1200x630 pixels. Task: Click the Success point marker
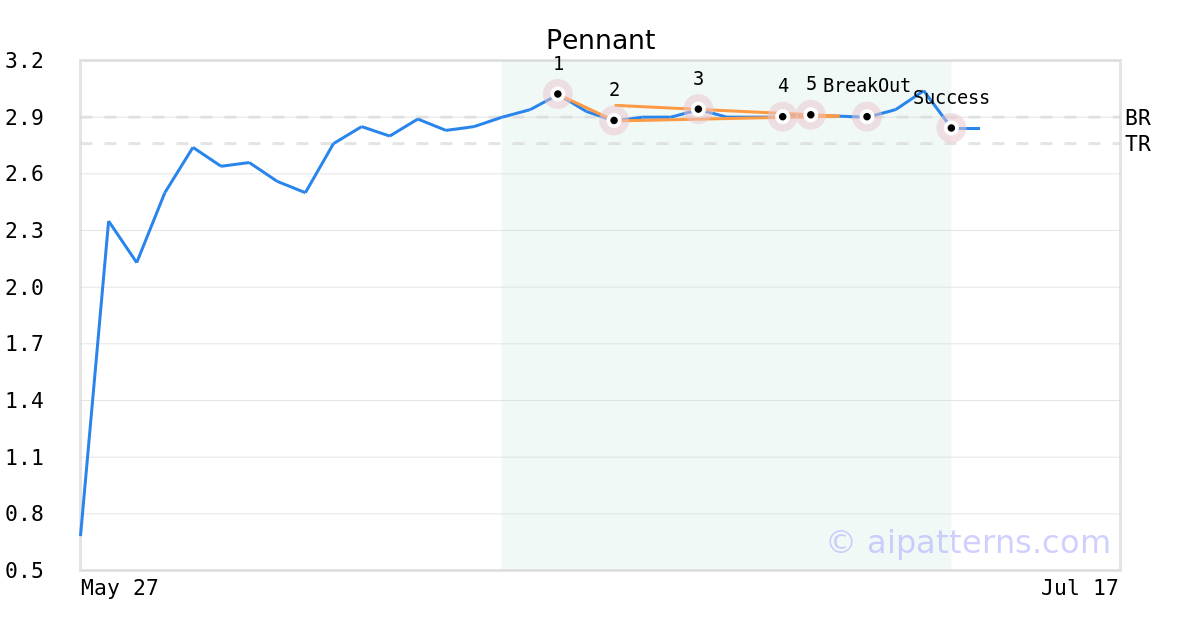[x=951, y=128]
